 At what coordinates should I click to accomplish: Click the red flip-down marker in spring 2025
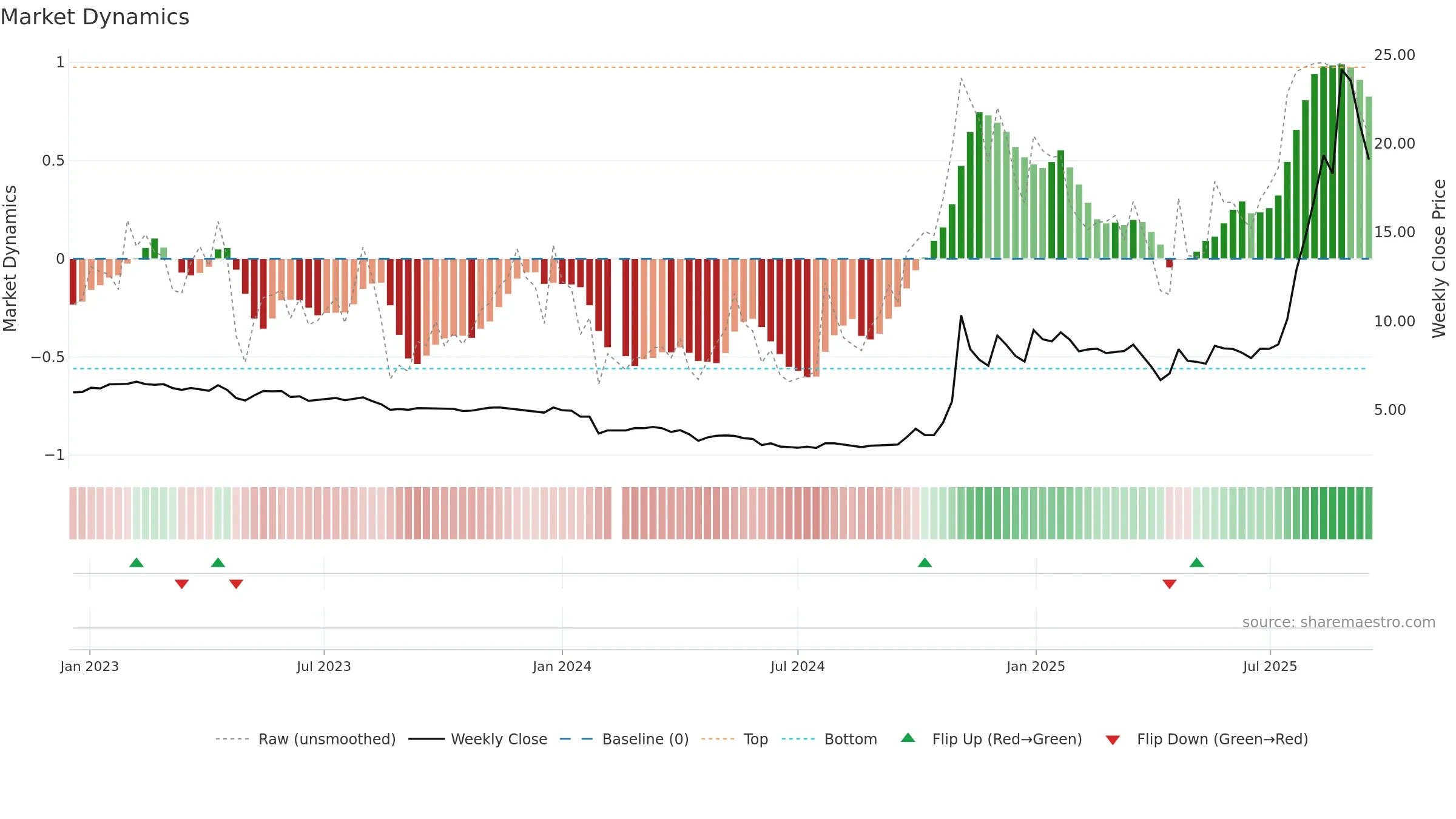(x=1170, y=584)
